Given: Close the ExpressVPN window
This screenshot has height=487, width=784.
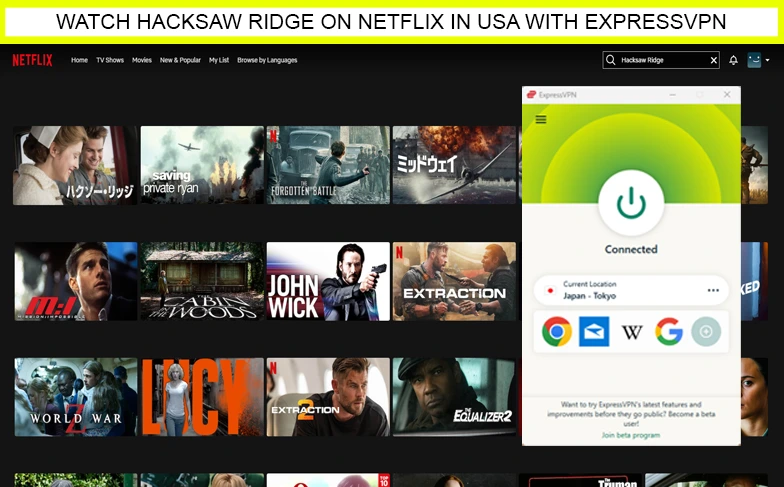Looking at the screenshot, I should pos(727,94).
